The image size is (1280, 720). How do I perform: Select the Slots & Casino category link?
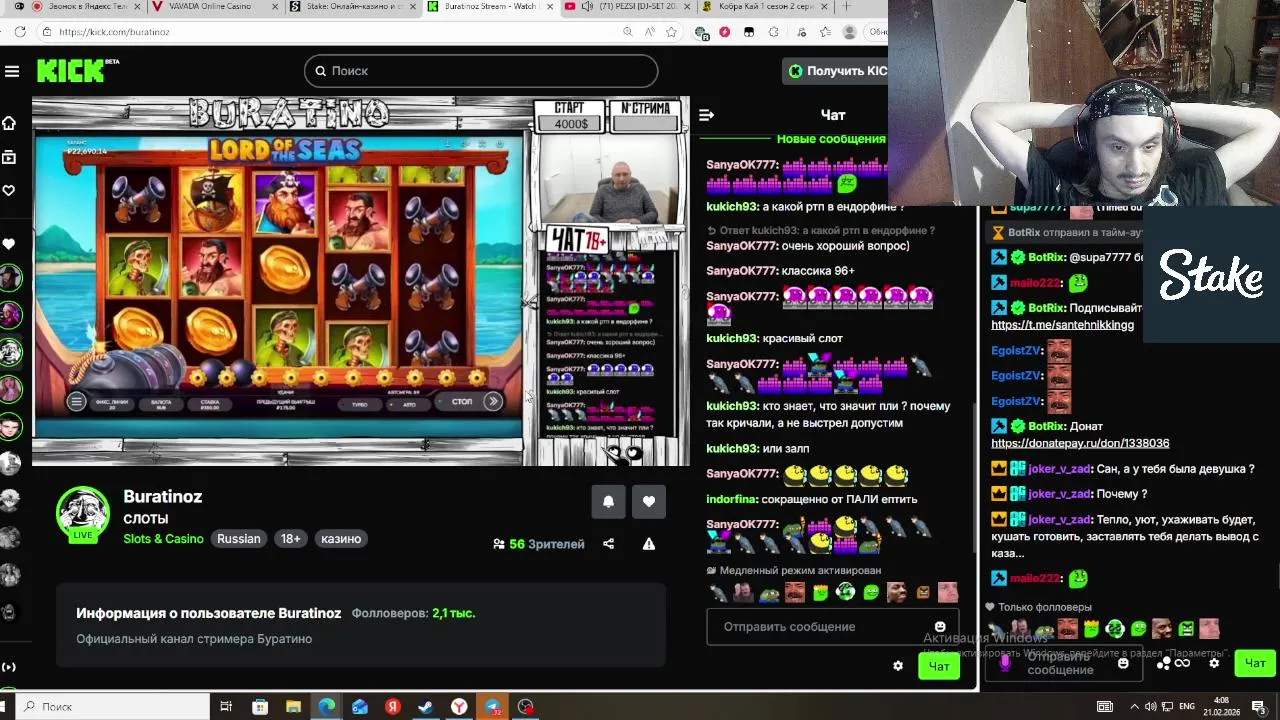163,539
